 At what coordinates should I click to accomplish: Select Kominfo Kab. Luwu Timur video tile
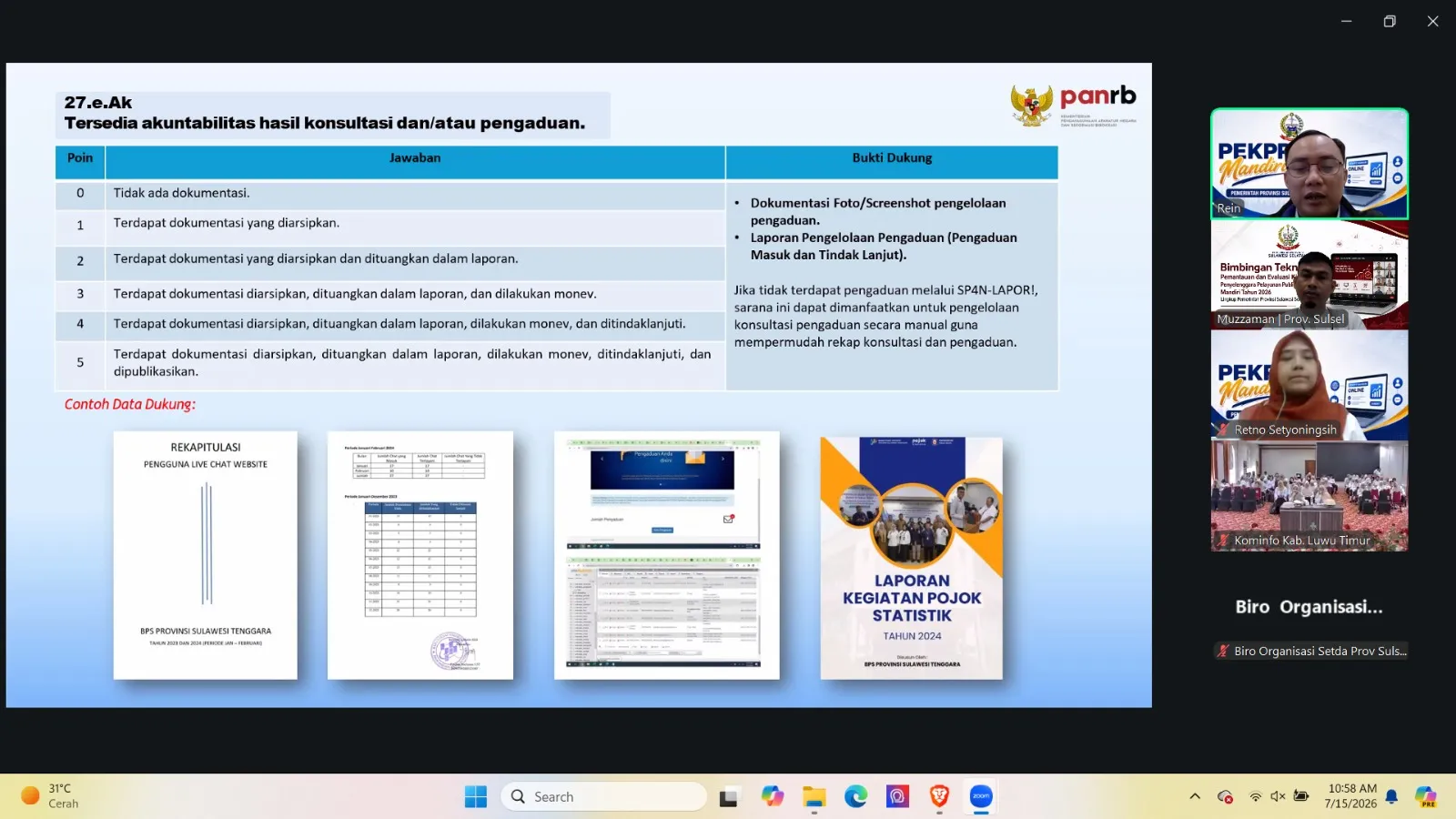point(1309,496)
